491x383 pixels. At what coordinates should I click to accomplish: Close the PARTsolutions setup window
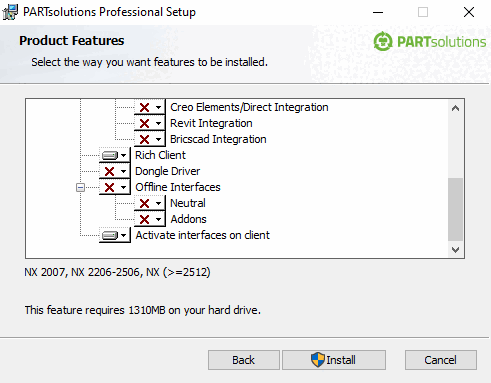469,12
